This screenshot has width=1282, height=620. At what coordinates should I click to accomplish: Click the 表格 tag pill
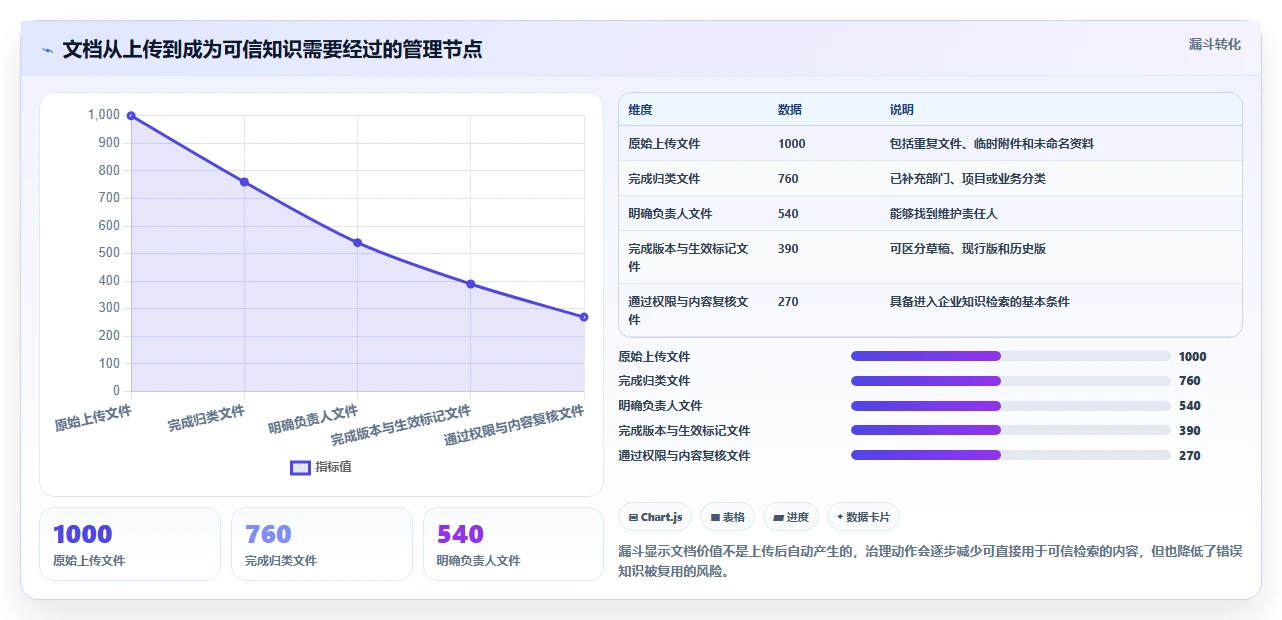727,517
